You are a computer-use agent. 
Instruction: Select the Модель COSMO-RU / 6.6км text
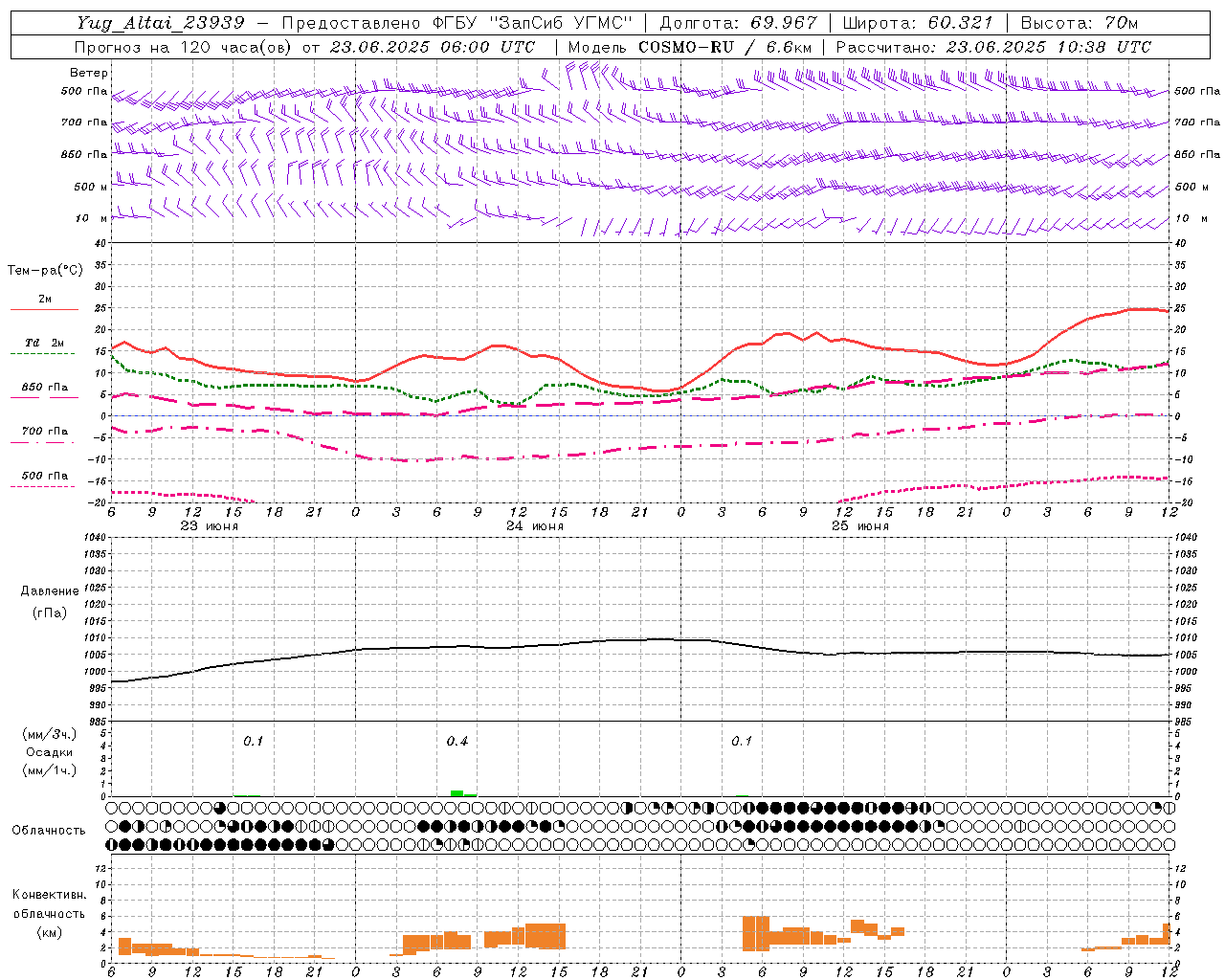pos(690,47)
